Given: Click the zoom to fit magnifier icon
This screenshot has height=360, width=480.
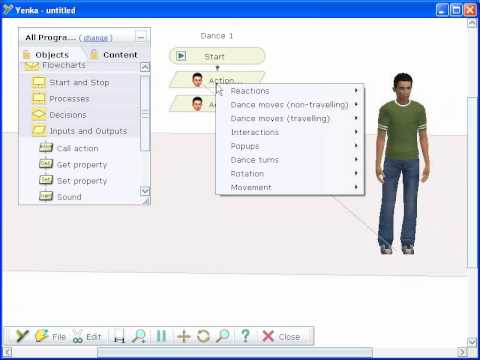Looking at the screenshot, I should point(139,336).
